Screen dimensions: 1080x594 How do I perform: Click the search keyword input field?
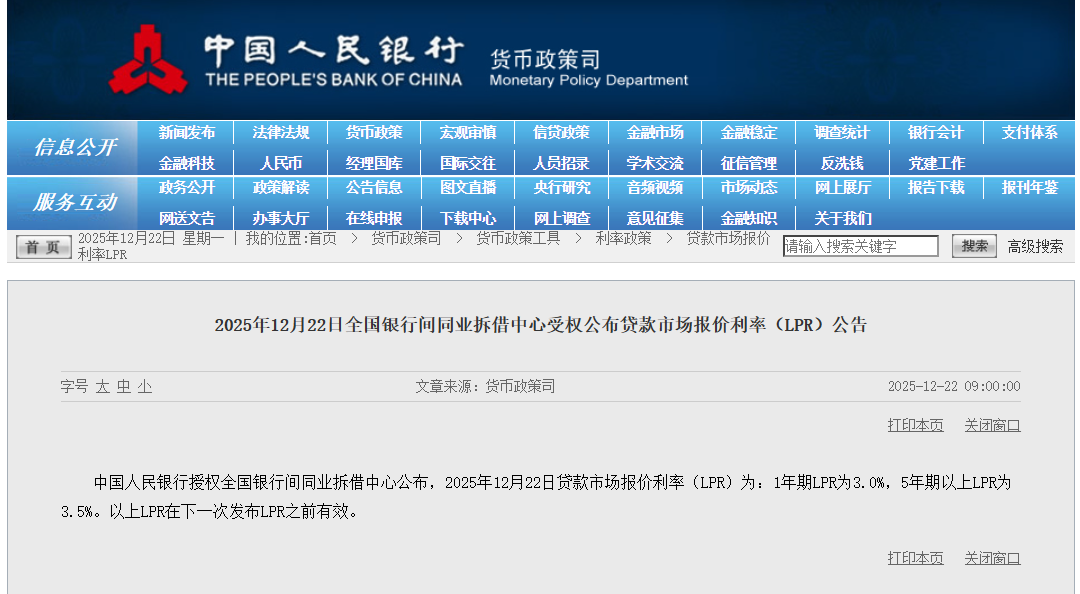860,246
